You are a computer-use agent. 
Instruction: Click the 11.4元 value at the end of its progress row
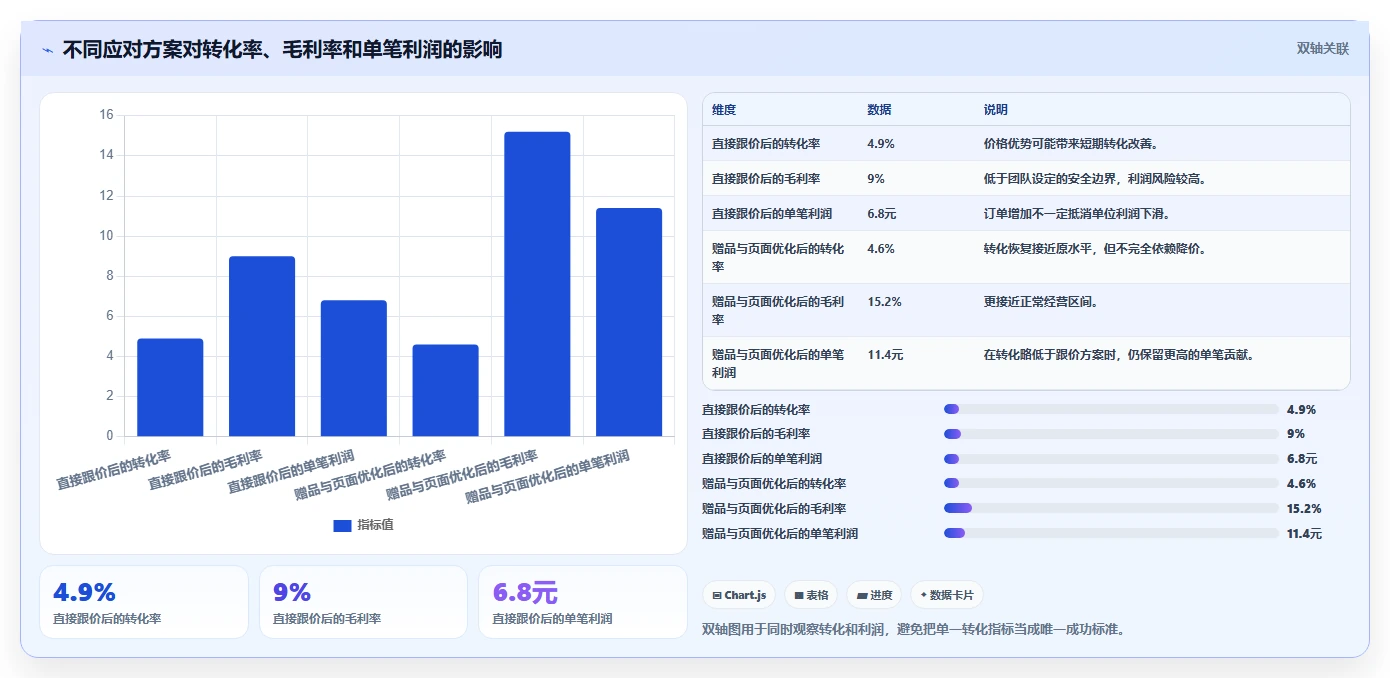tap(1304, 533)
